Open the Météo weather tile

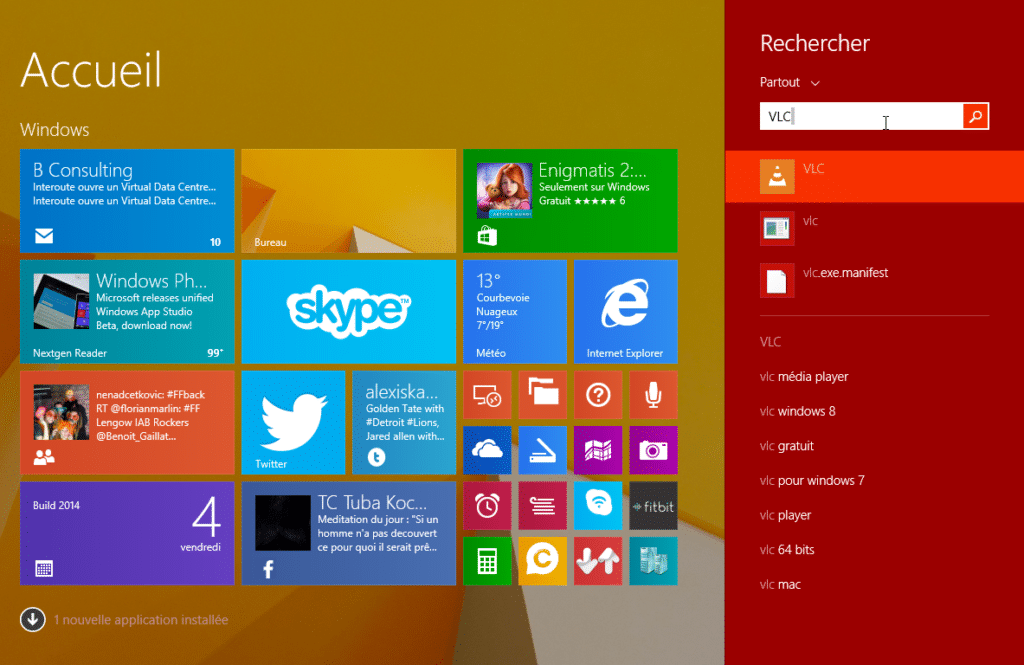coord(515,312)
